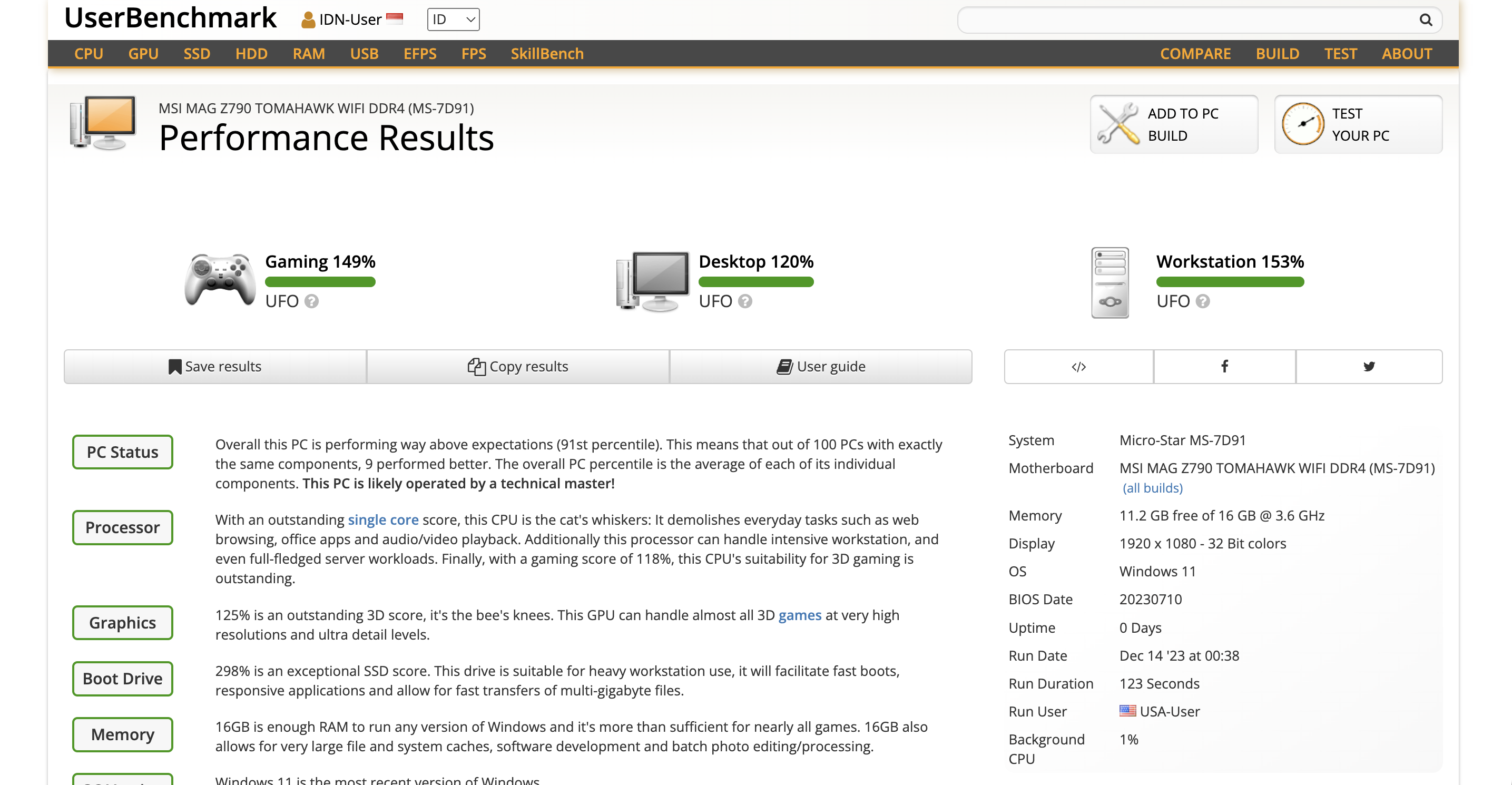This screenshot has width=1512, height=785.
Task: Click the game controller icon
Action: tap(220, 280)
